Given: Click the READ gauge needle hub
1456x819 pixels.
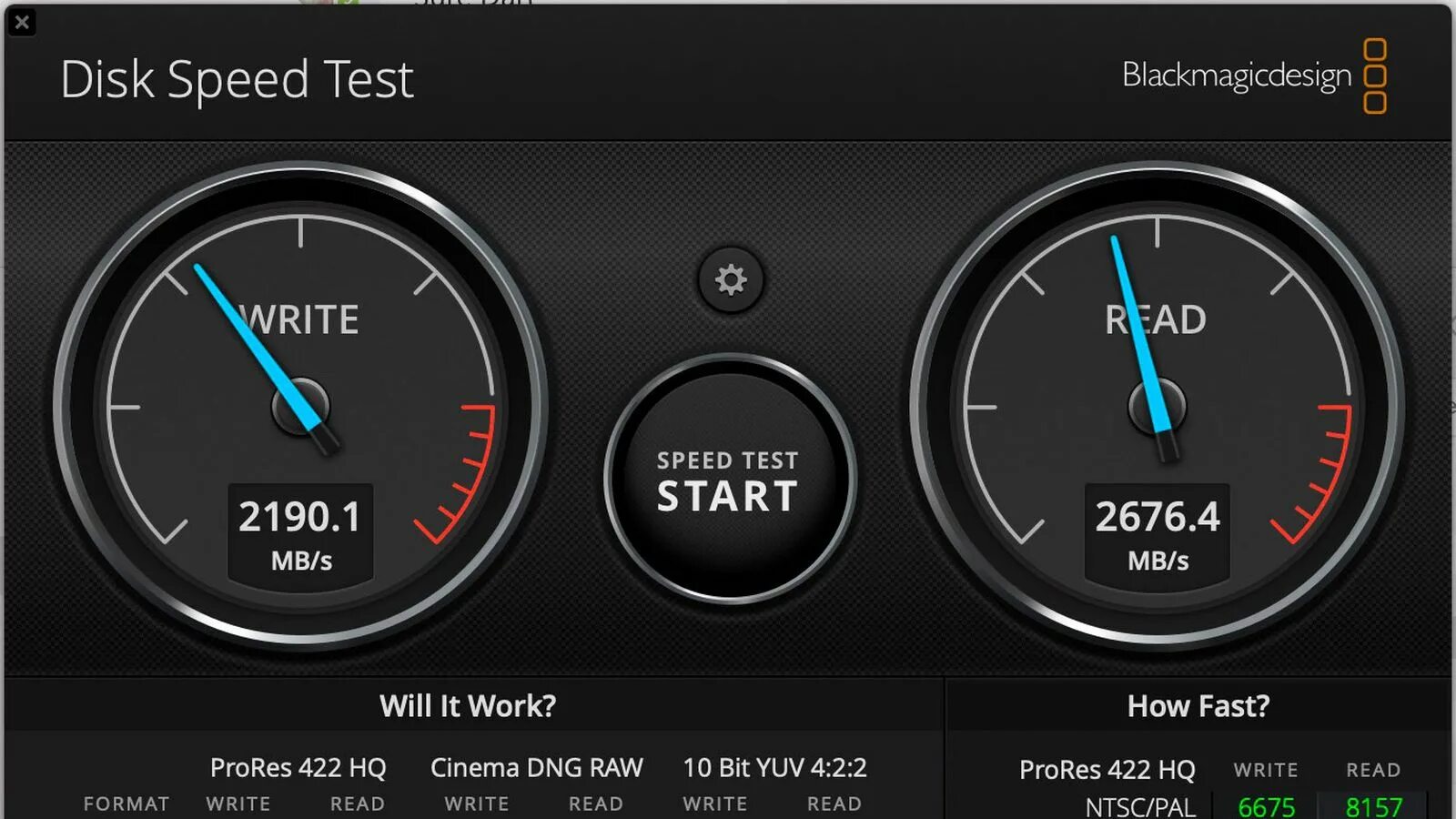Looking at the screenshot, I should 1158,407.
